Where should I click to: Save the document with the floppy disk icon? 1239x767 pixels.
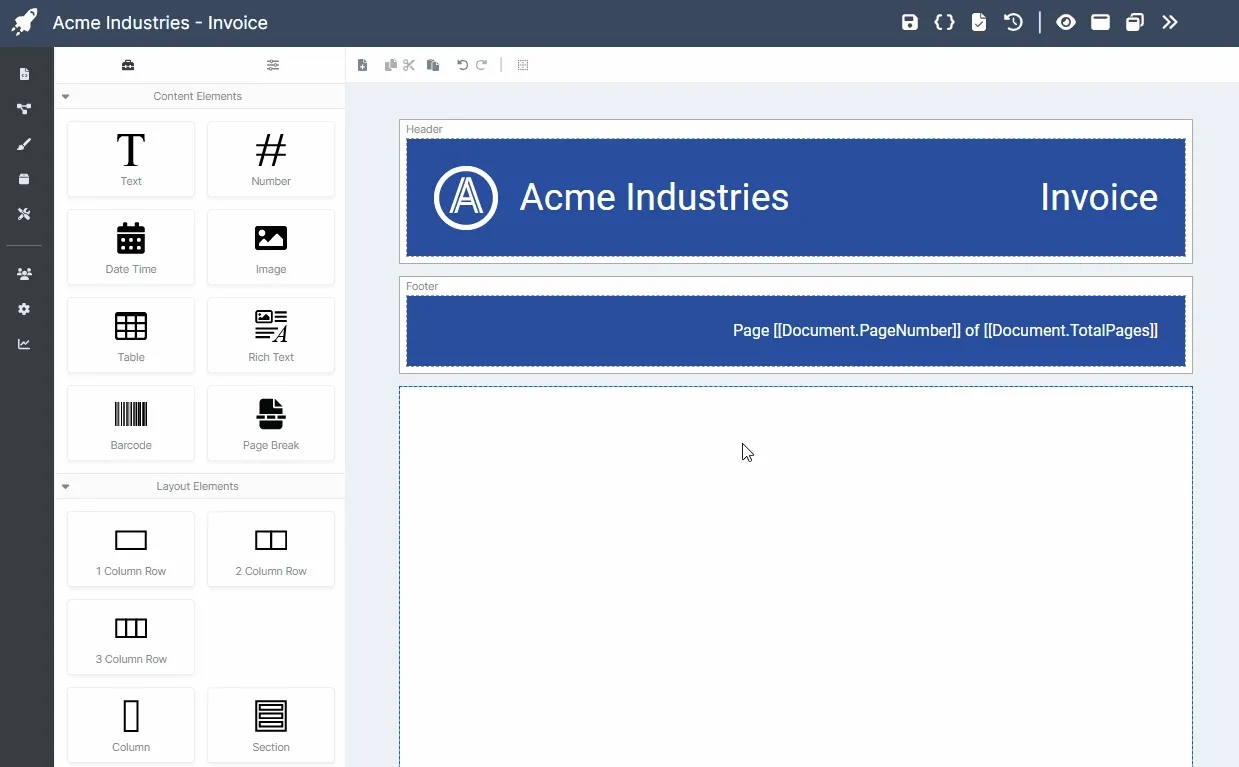click(909, 22)
